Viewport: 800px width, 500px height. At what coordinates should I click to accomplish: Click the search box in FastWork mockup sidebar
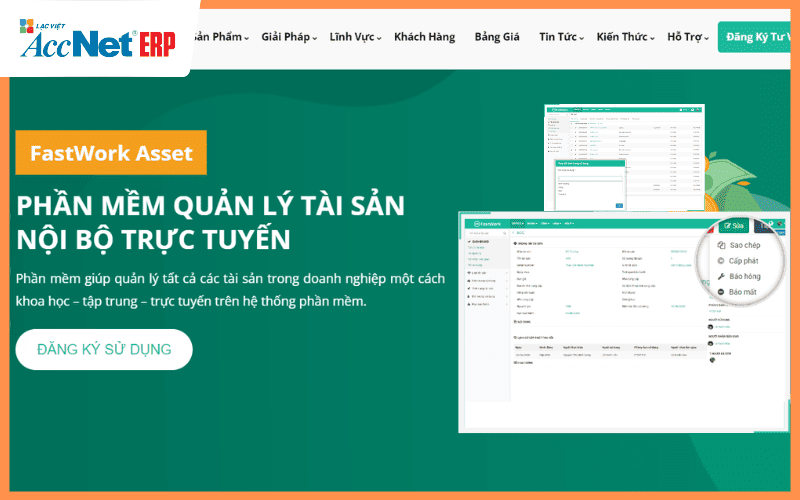487,233
